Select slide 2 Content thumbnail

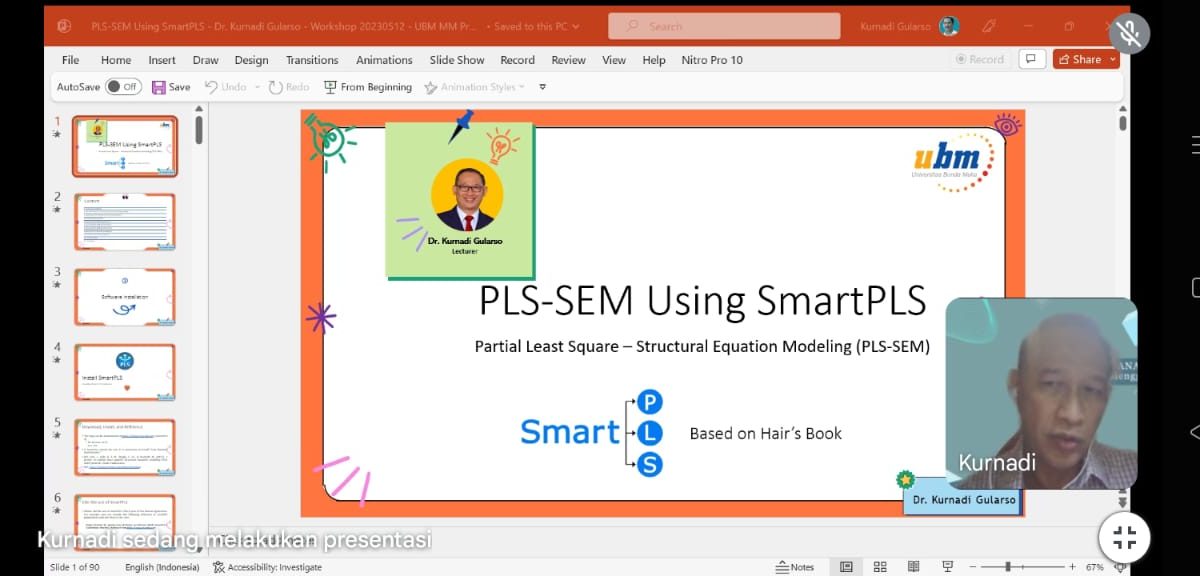point(125,222)
